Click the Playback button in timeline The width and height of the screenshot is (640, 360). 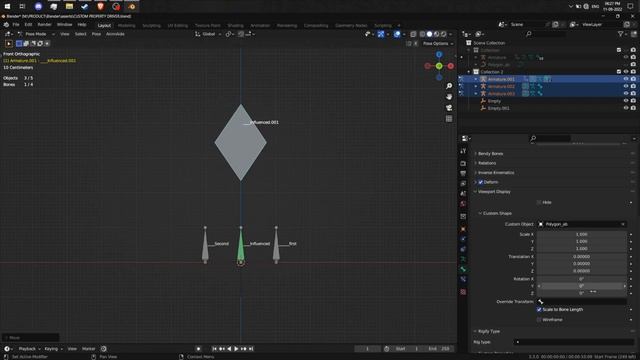pos(29,349)
